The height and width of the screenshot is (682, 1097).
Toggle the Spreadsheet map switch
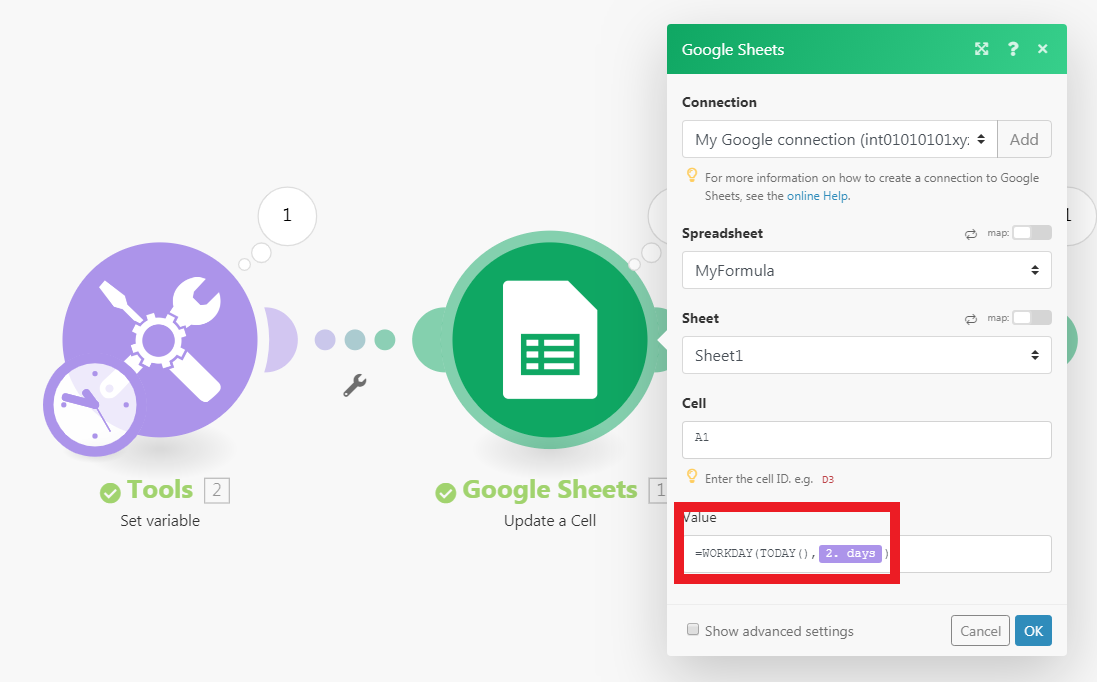click(1032, 233)
